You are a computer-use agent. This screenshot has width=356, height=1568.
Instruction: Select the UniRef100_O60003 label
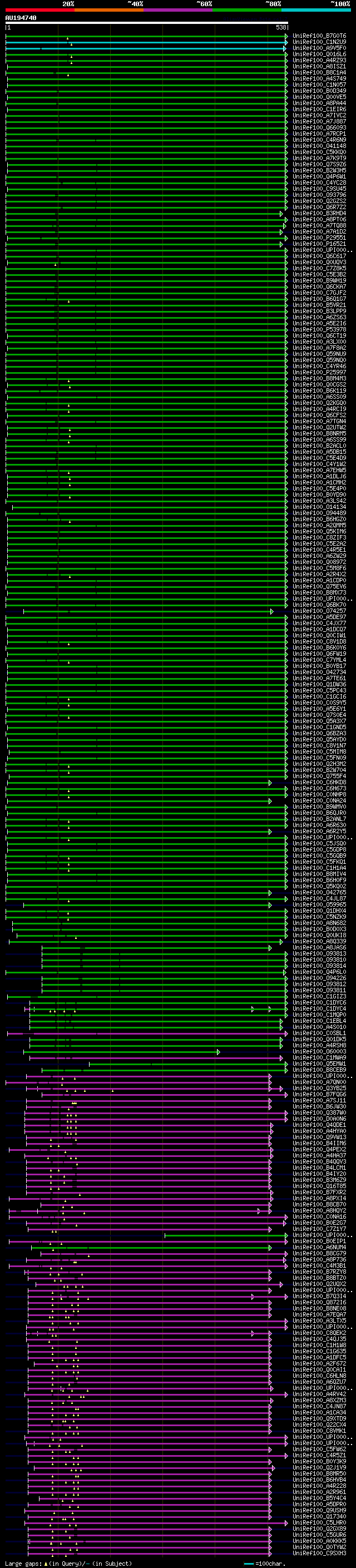click(319, 1051)
